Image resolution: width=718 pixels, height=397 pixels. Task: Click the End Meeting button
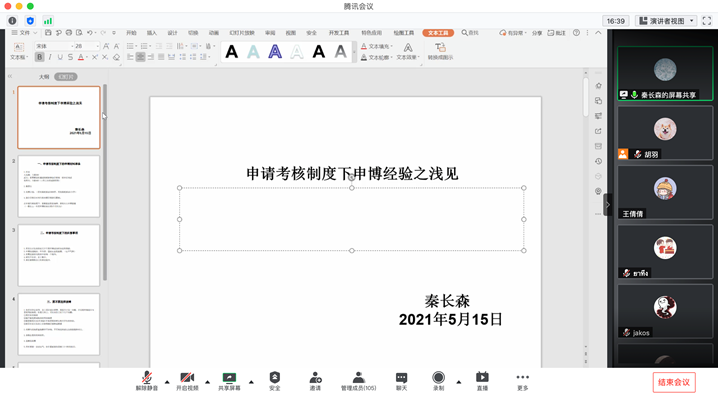[x=674, y=382]
